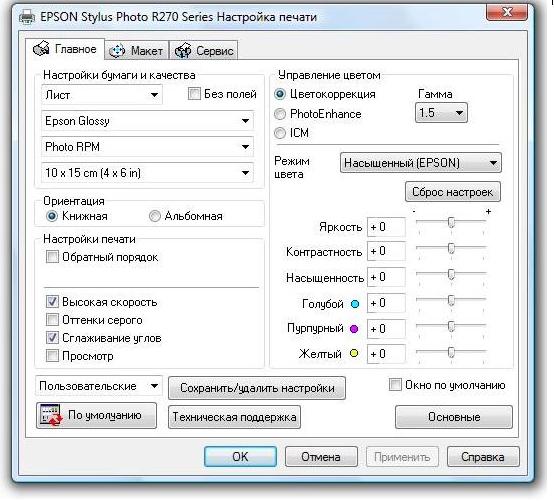
Task: Click the Желтый value field
Action: pyautogui.click(x=386, y=354)
